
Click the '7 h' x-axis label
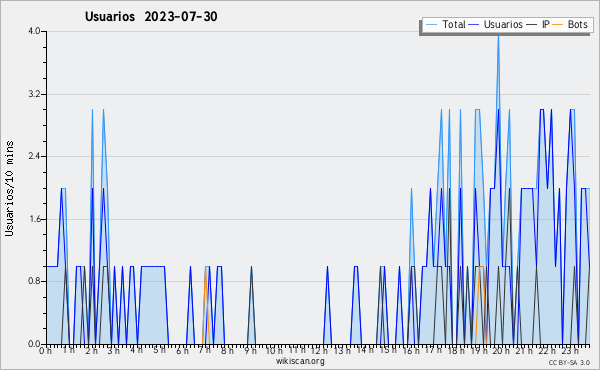tap(204, 350)
